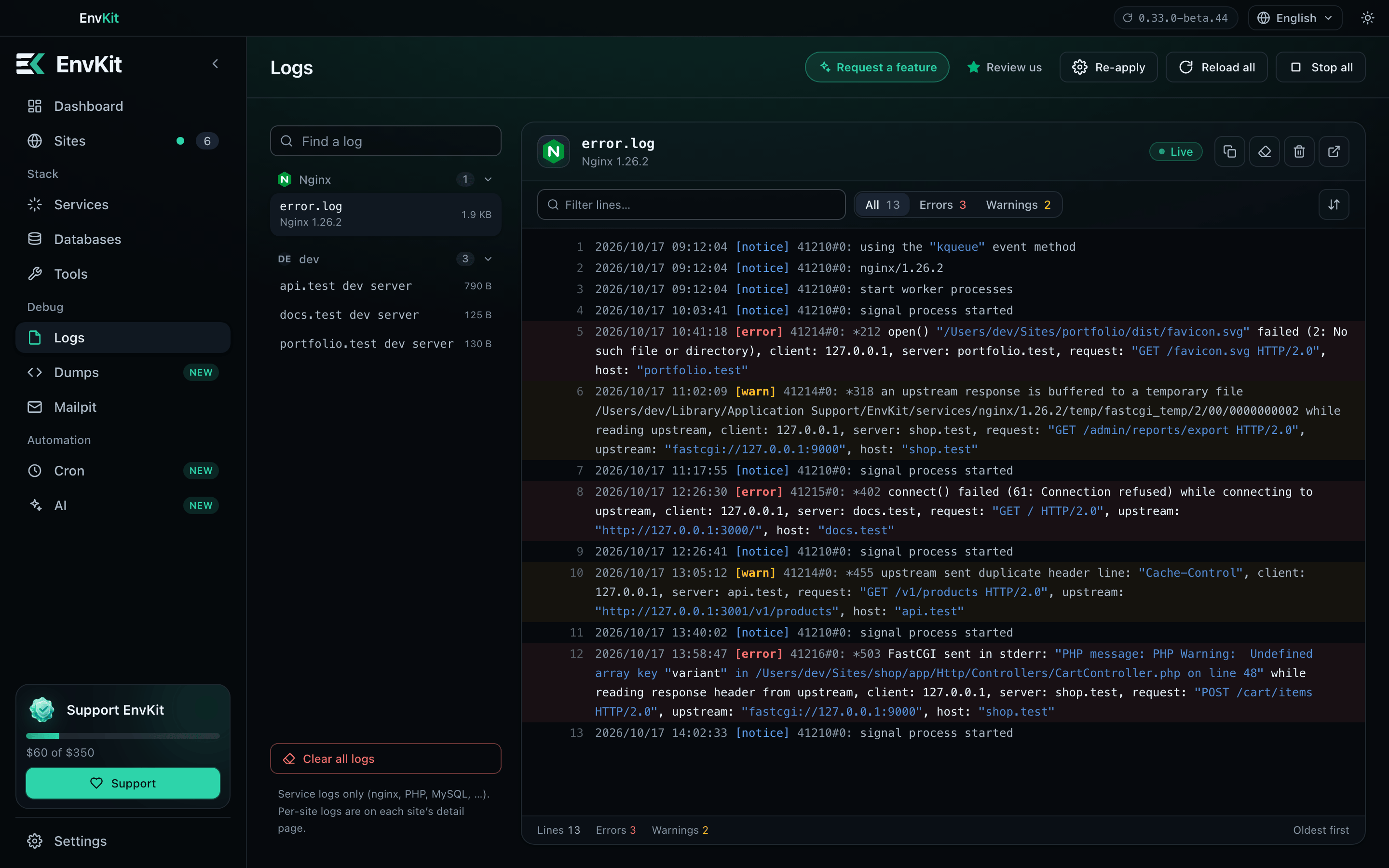
Task: Click the Nginx icon beside error.log
Action: [x=553, y=151]
